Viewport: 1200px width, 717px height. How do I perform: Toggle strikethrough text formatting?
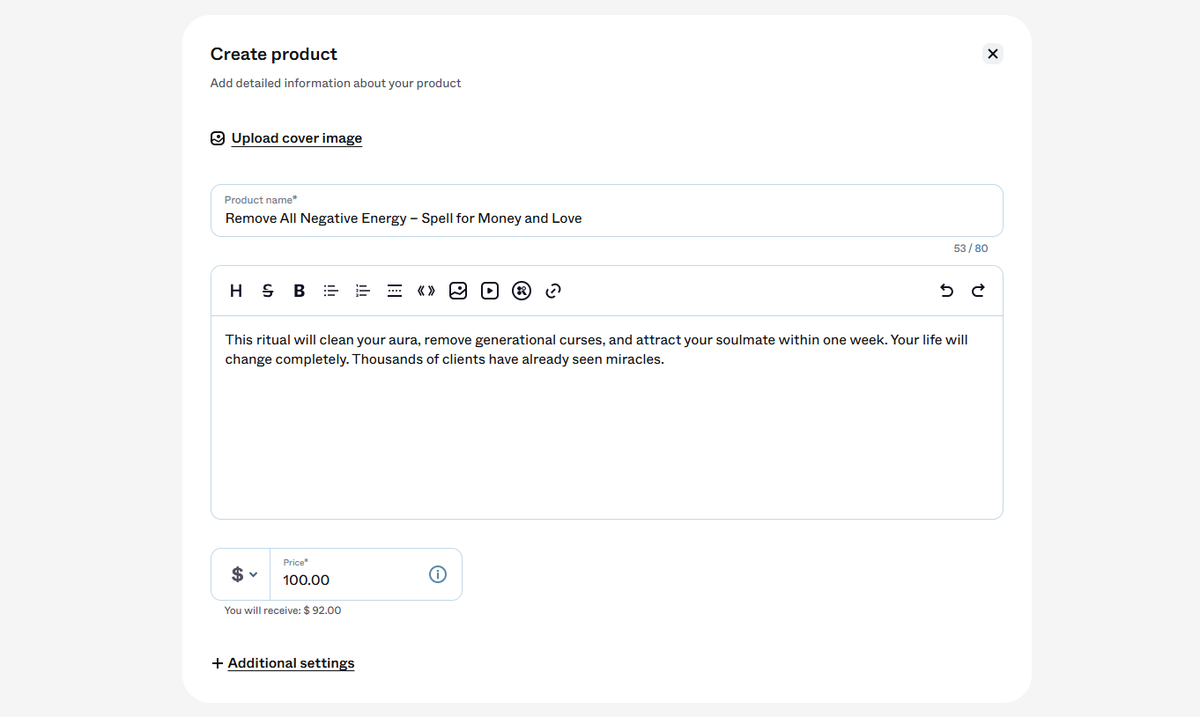tap(267, 291)
